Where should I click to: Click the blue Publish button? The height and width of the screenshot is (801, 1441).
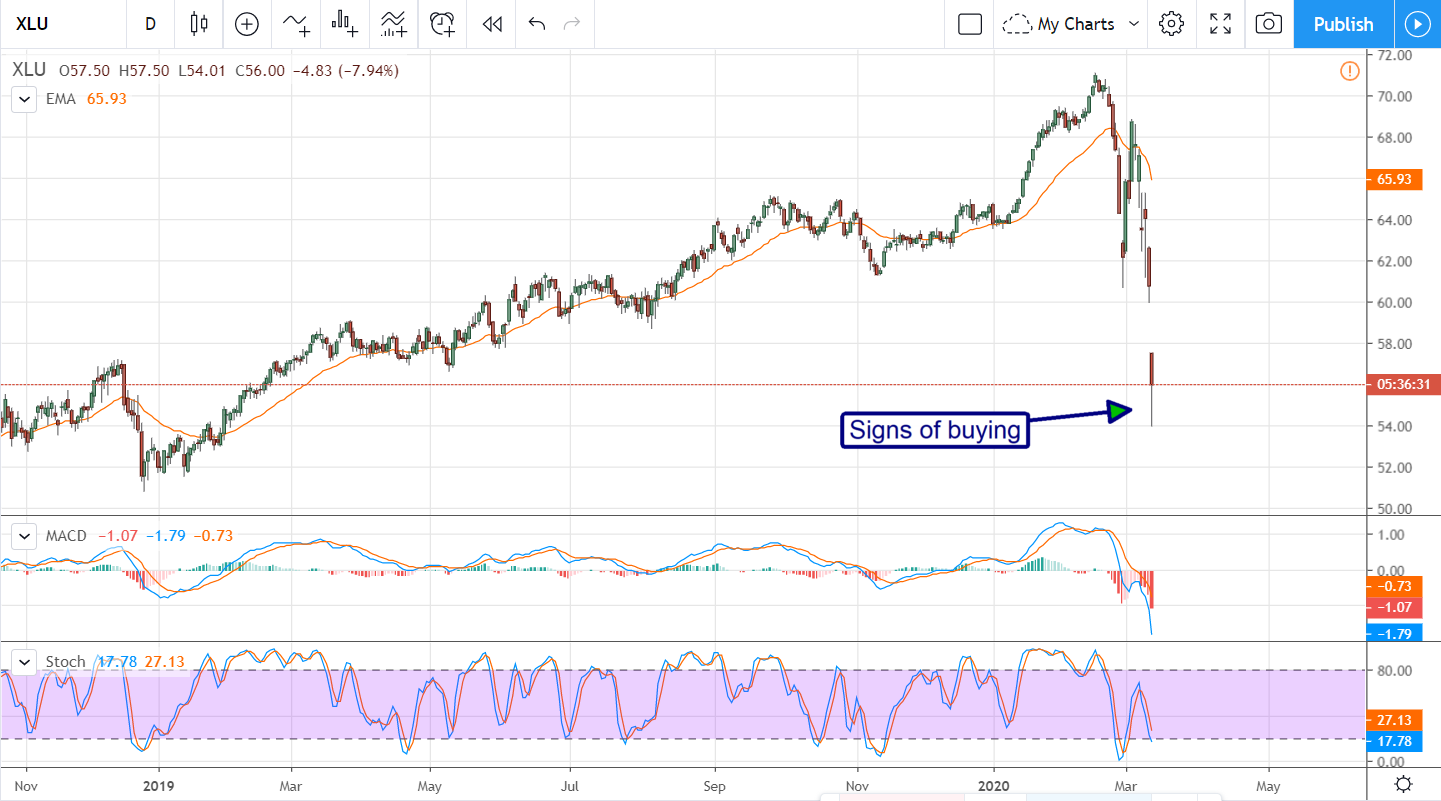tap(1343, 24)
